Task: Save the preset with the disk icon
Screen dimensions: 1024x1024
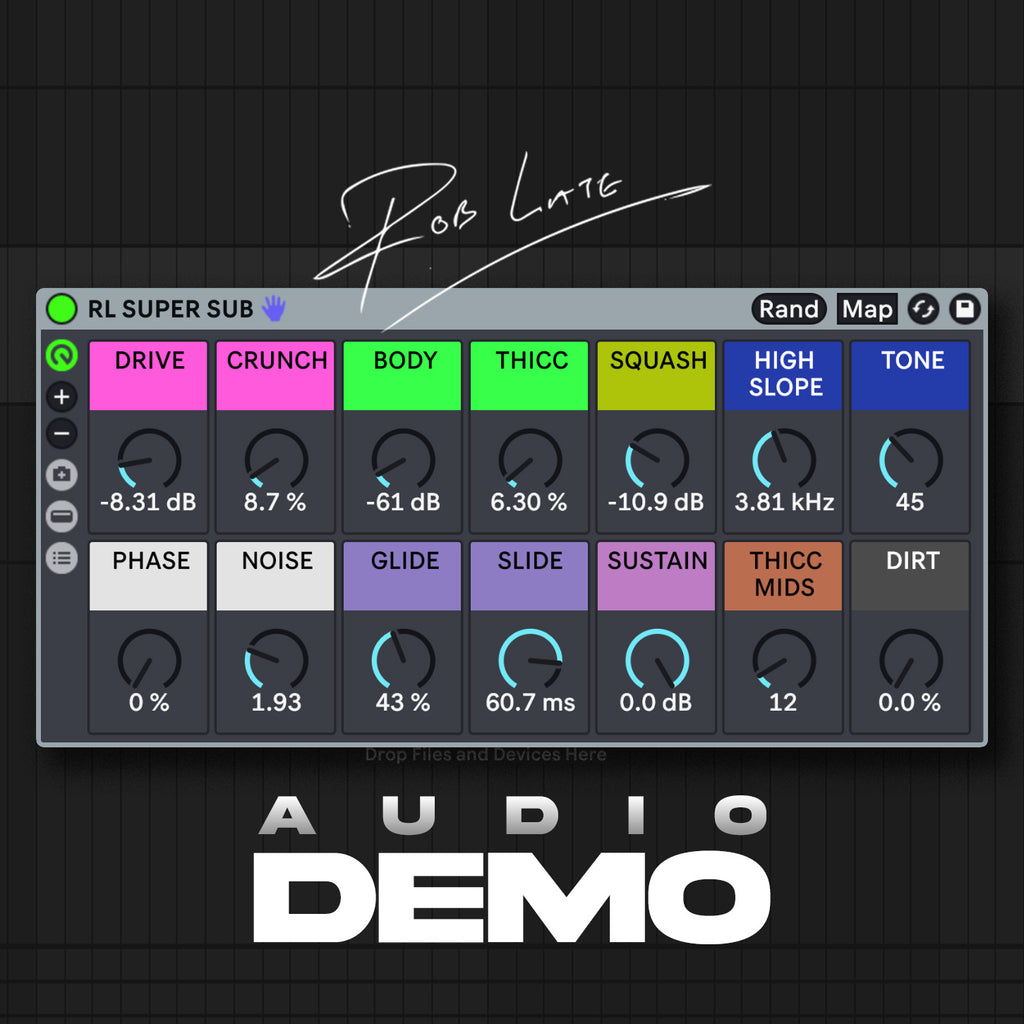Action: pyautogui.click(x=964, y=309)
